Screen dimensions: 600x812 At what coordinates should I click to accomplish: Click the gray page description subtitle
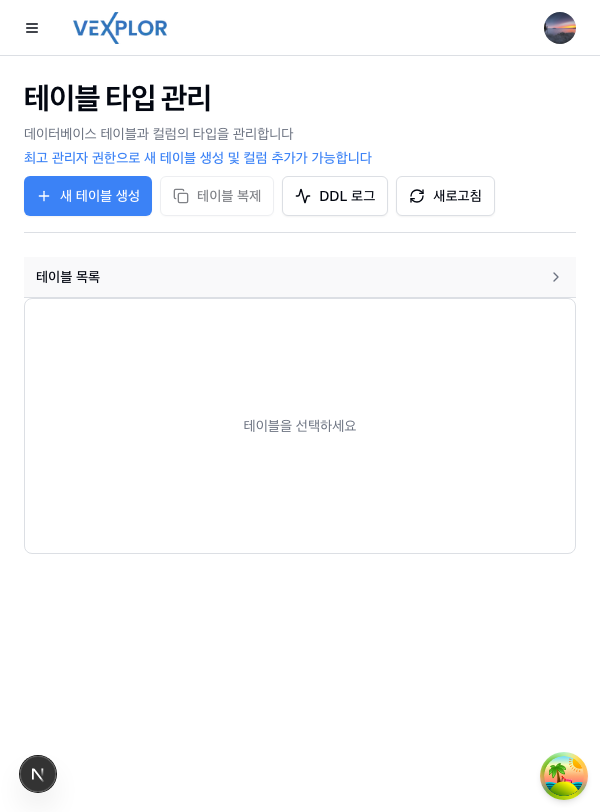coord(159,134)
